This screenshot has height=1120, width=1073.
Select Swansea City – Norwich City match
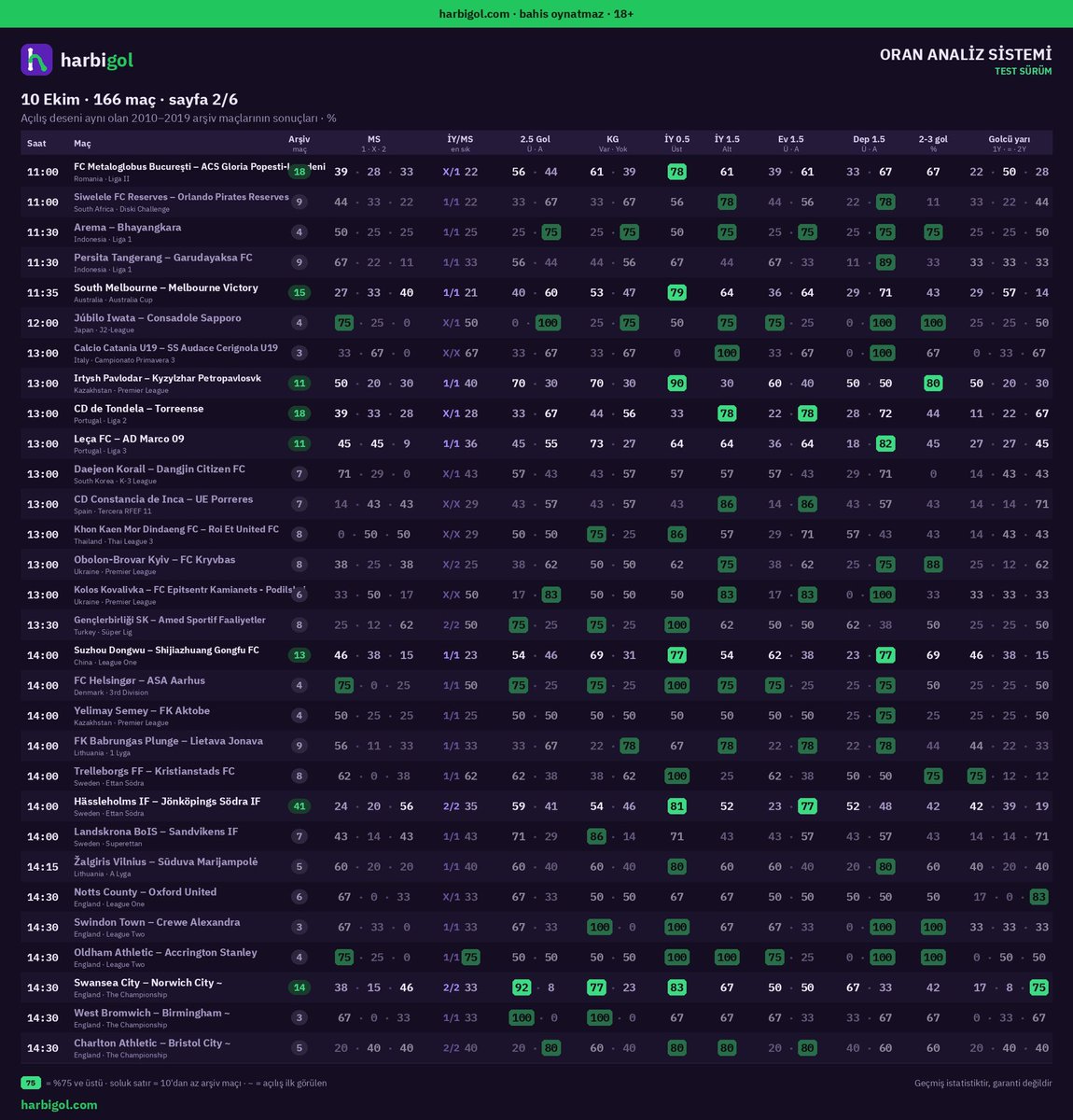(536, 987)
